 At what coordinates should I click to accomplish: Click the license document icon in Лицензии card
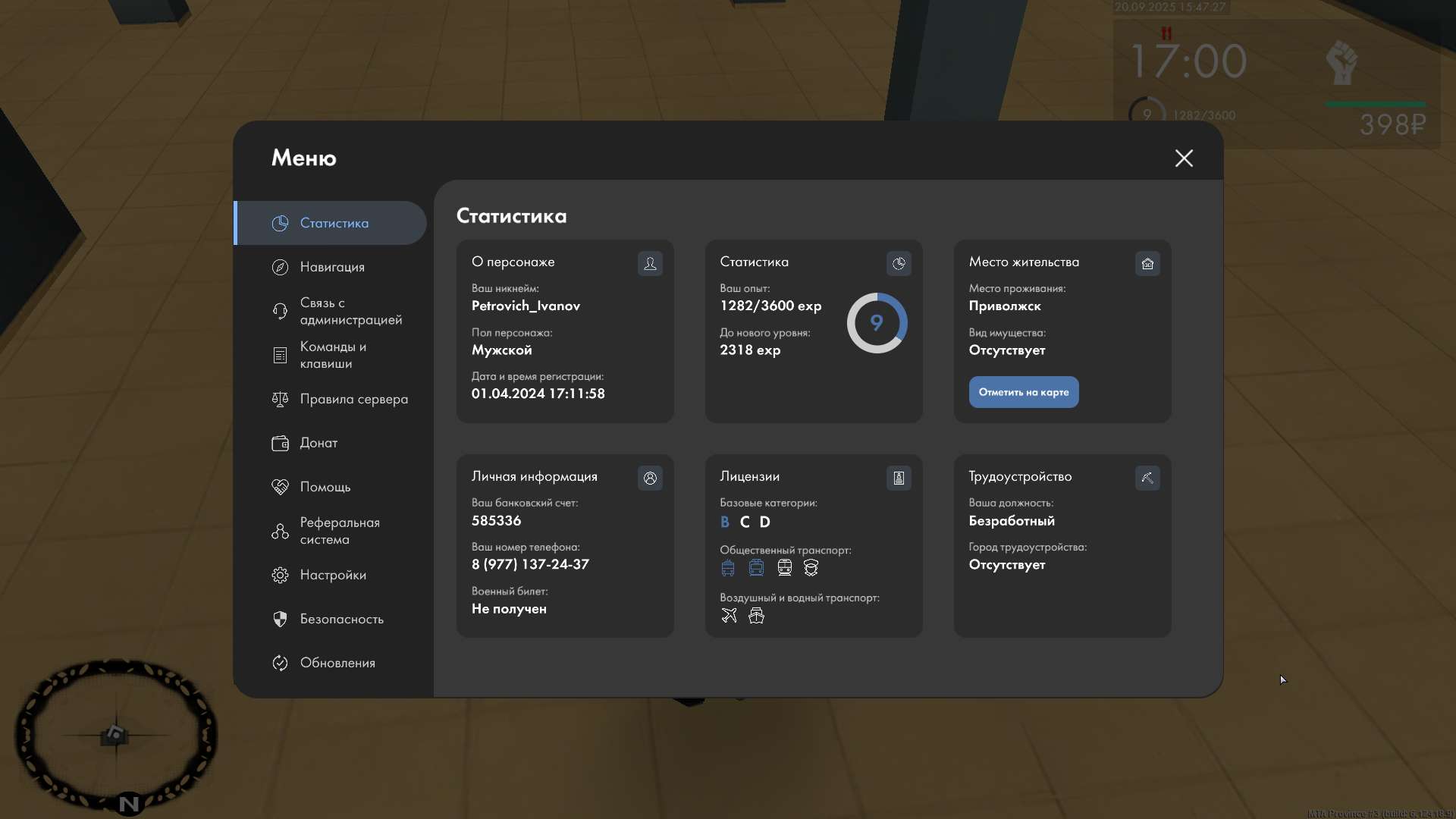899,478
